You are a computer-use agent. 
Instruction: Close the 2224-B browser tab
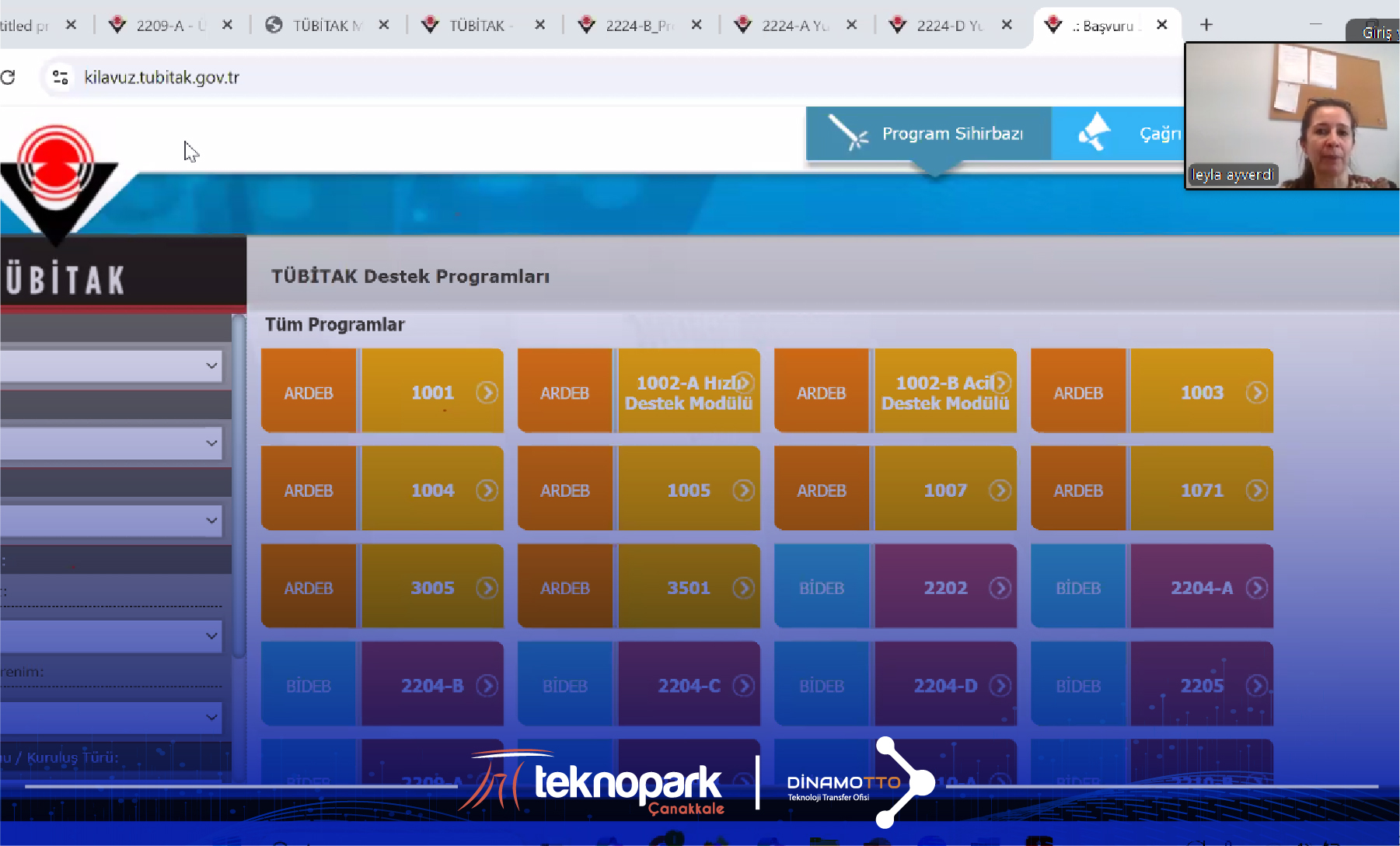point(697,25)
